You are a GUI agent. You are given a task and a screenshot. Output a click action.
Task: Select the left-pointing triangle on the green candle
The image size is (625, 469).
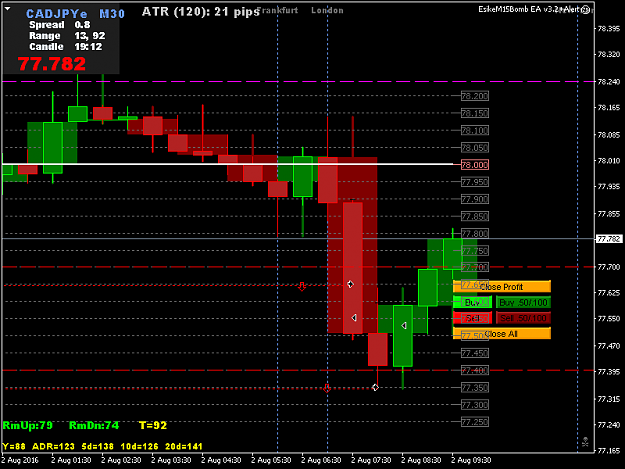click(403, 326)
